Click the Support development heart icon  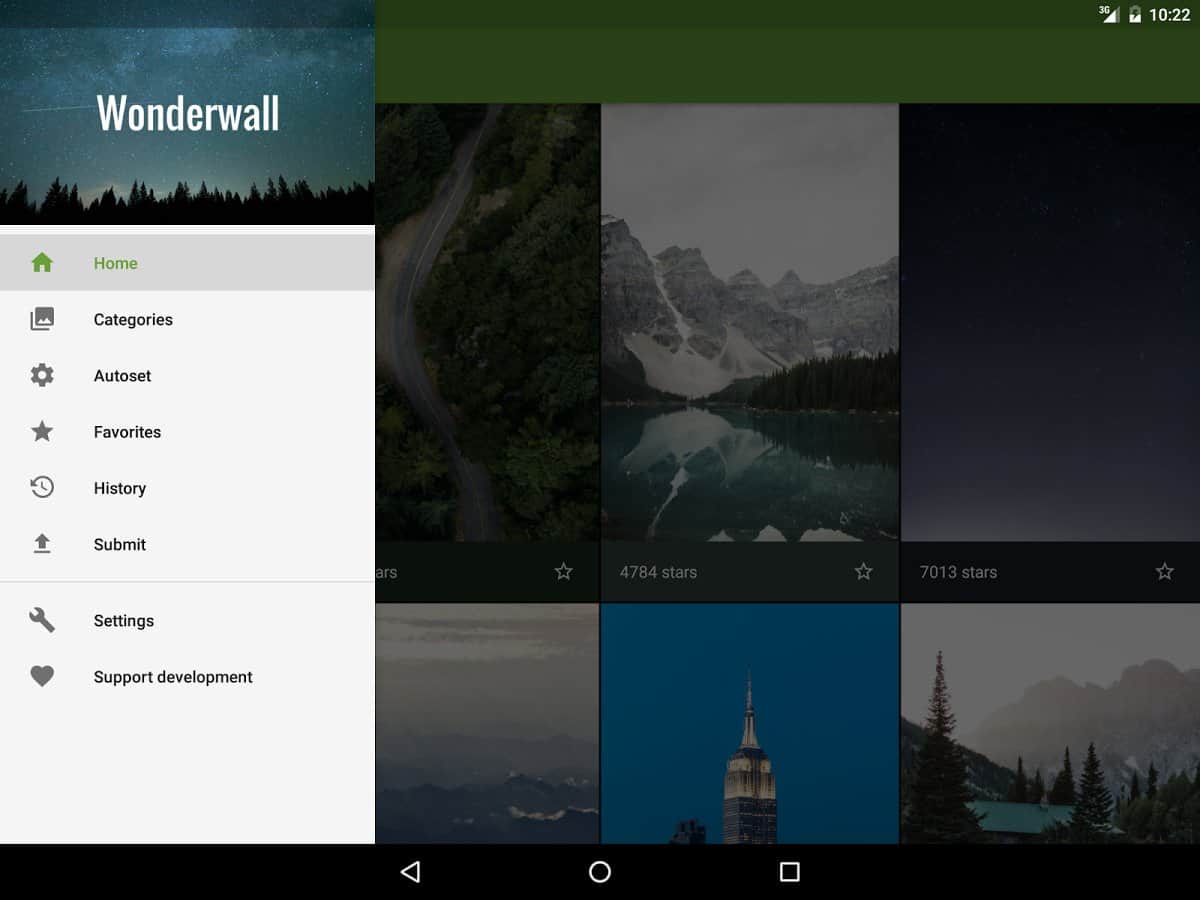pos(42,676)
